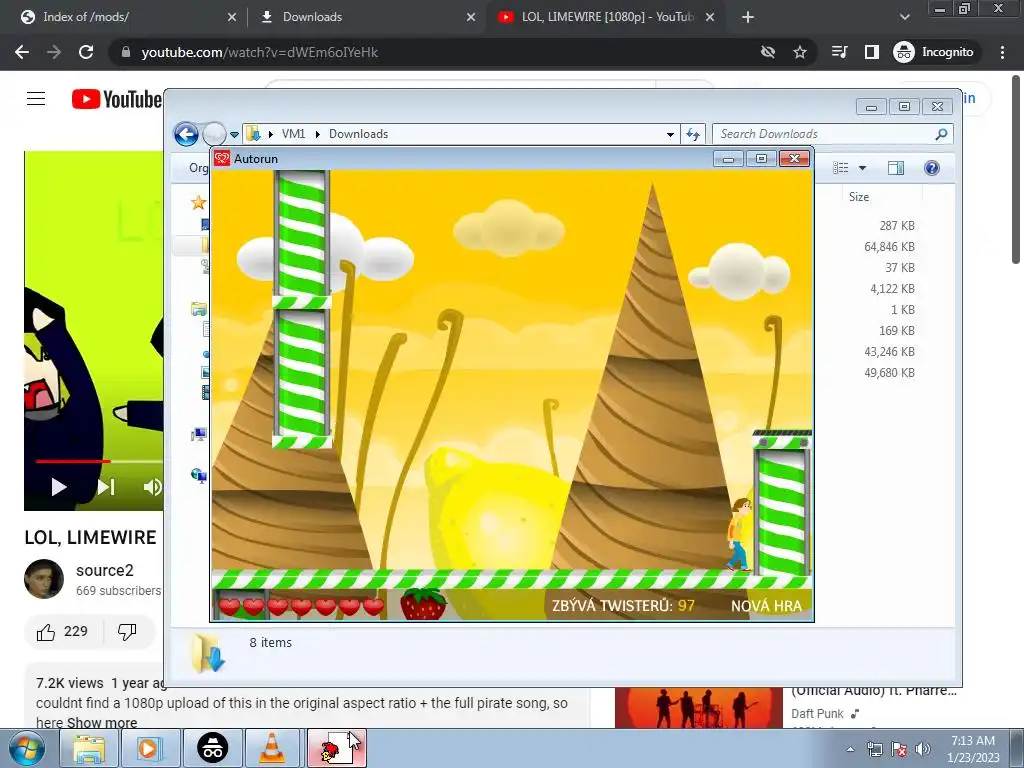Close the Index of /mods/ tab

232,17
